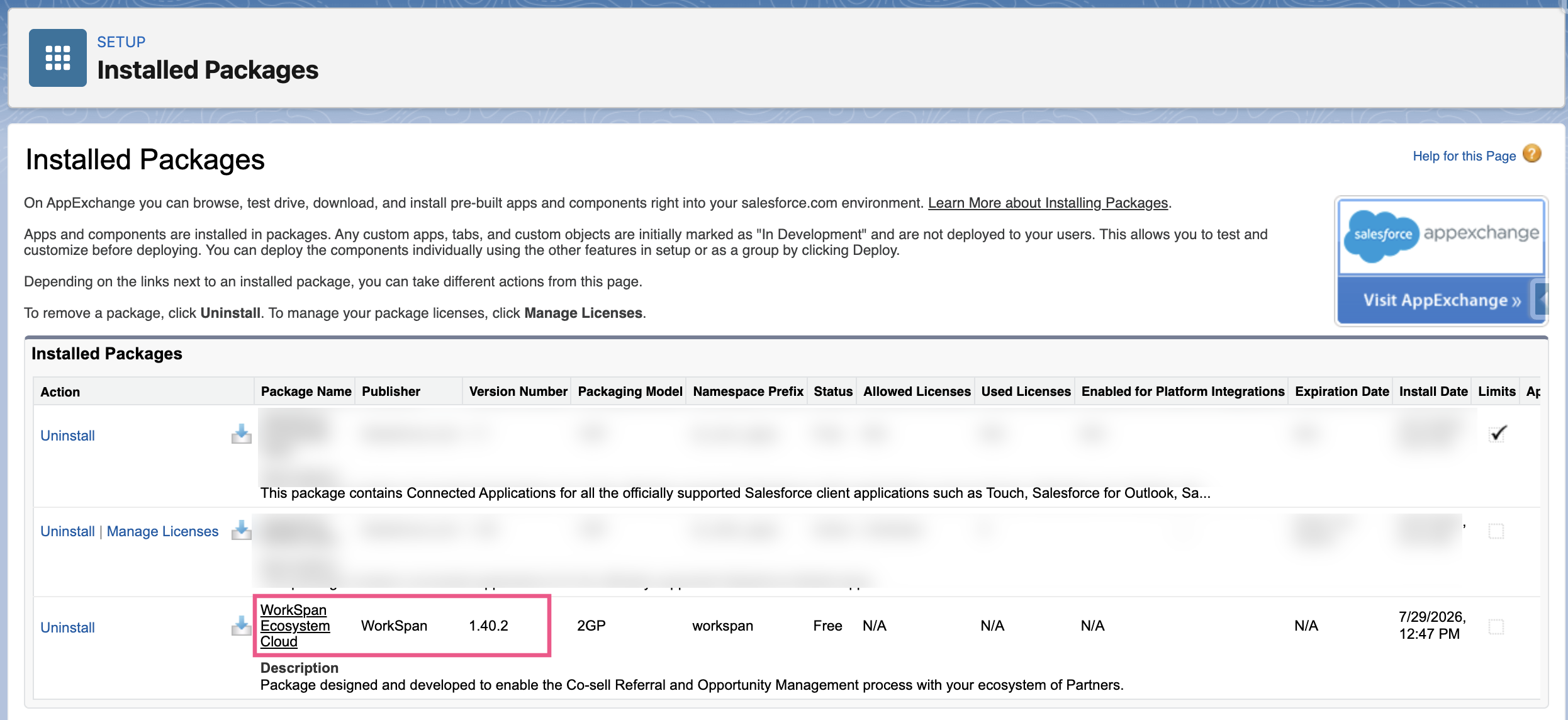Select the install date 7/29/2026, 12:47 PM
1568x720 pixels.
coord(1432,625)
